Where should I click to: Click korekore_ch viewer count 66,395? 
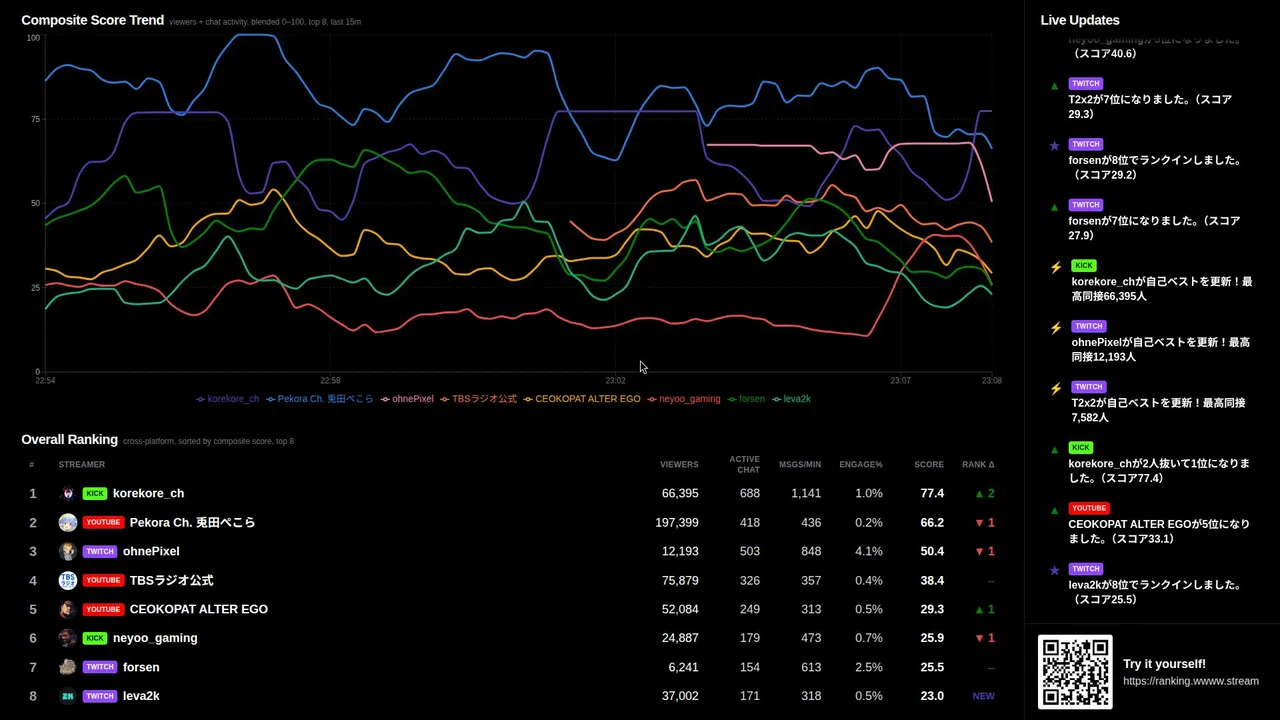(680, 493)
